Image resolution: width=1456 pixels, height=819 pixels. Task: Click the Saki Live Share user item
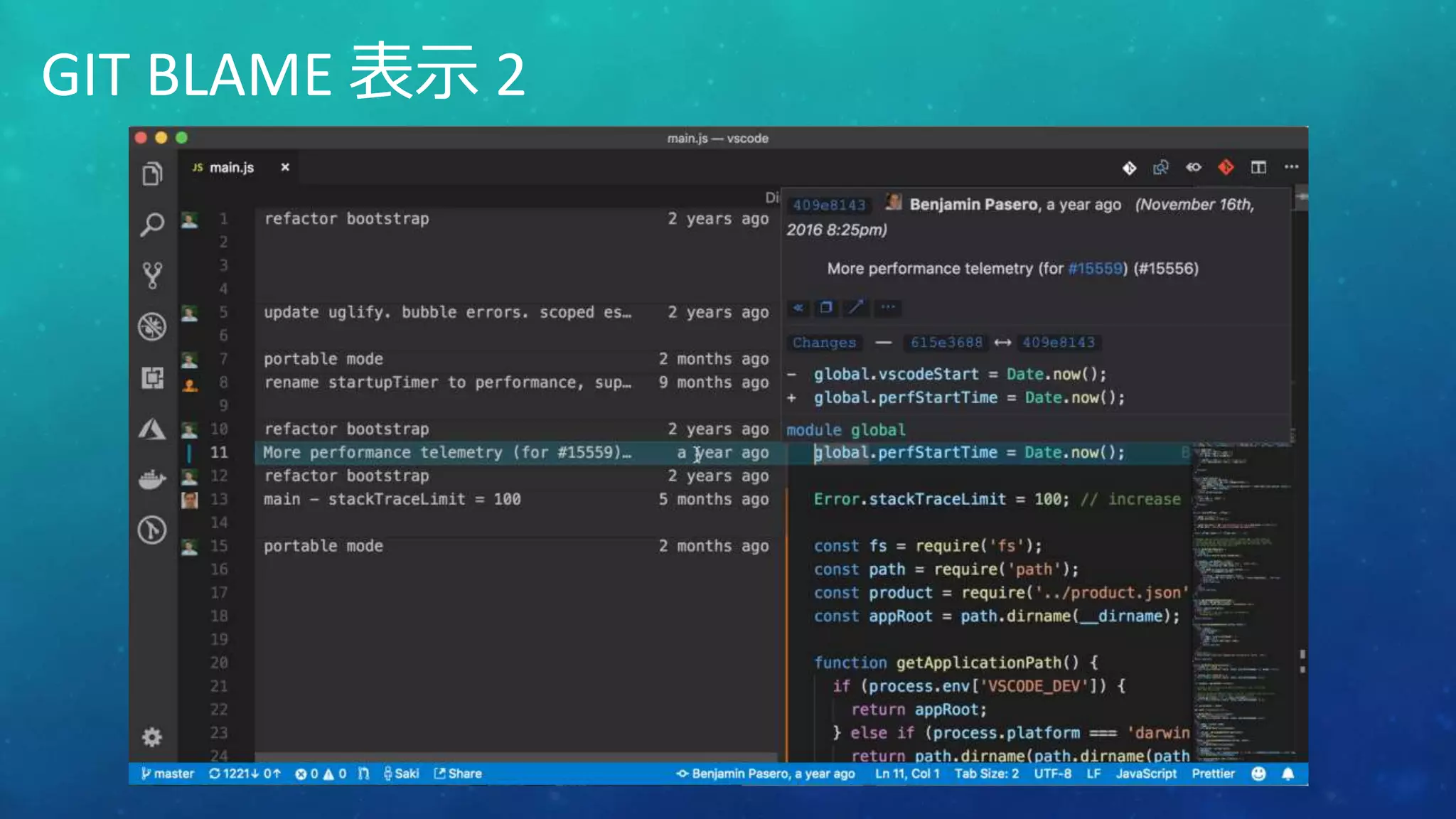pyautogui.click(x=402, y=773)
